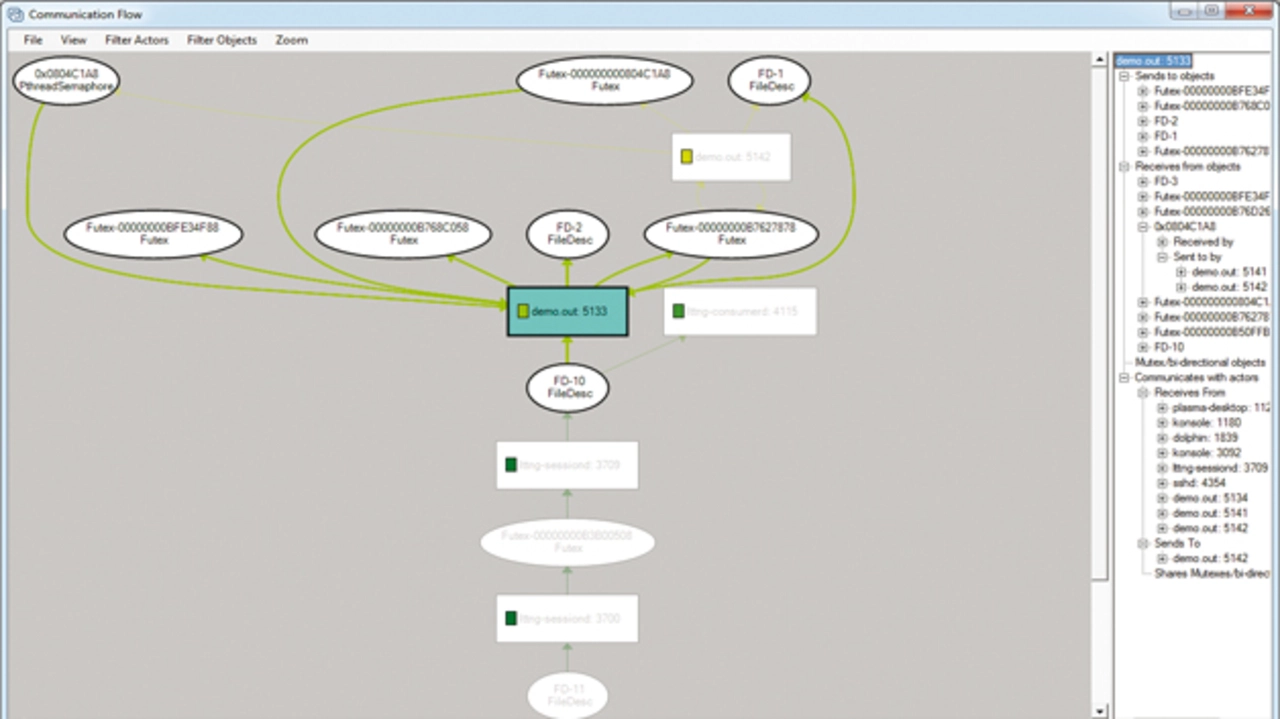The width and height of the screenshot is (1280, 719).
Task: Select the PthreadSemaphore 0x0804C1A8 node
Action: tap(67, 80)
